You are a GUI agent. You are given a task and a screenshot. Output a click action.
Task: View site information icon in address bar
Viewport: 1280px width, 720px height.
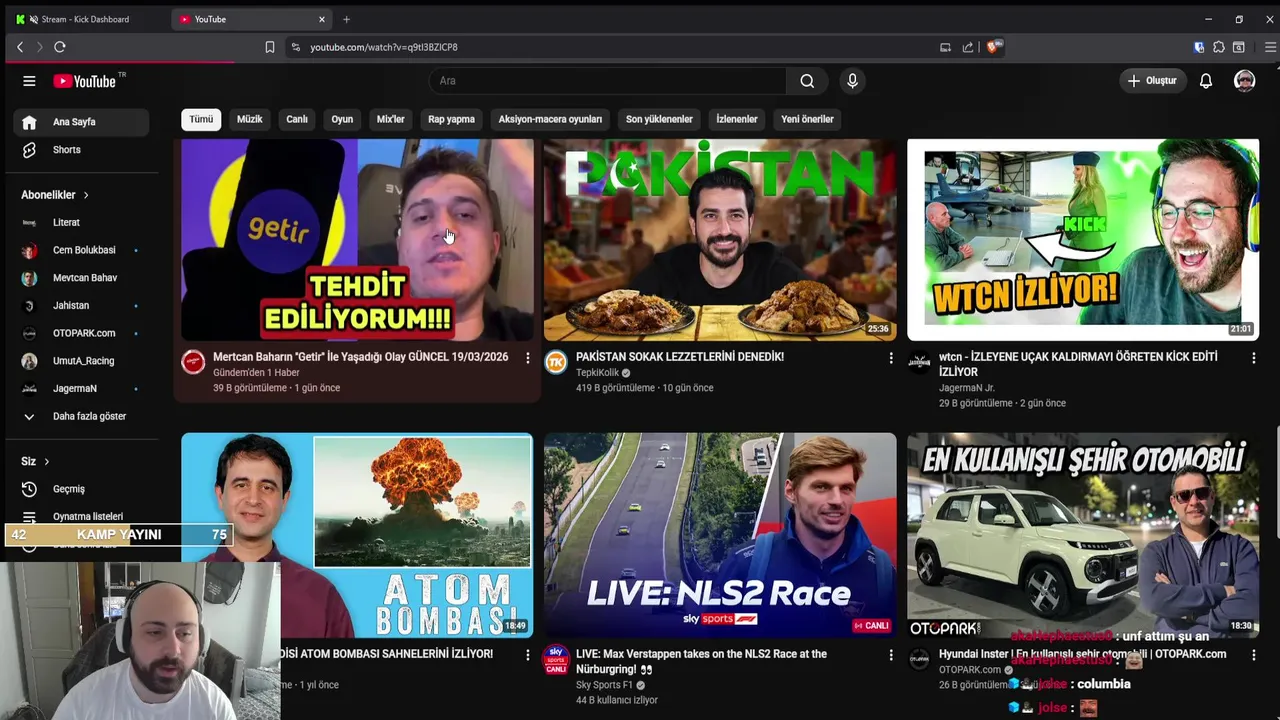[x=295, y=47]
